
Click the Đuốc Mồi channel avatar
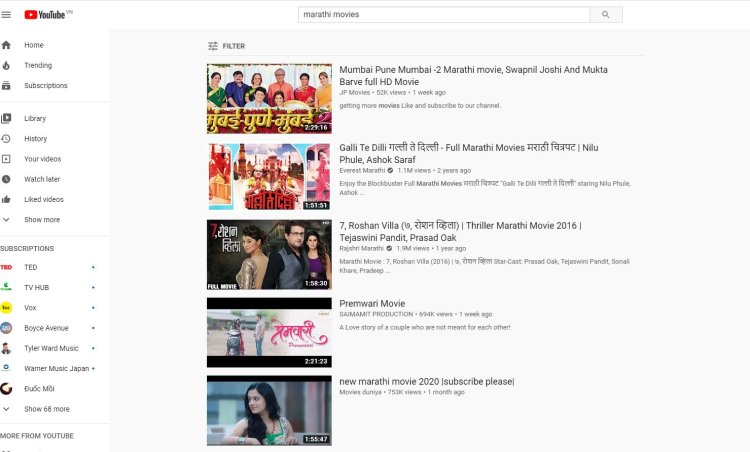tap(6, 389)
